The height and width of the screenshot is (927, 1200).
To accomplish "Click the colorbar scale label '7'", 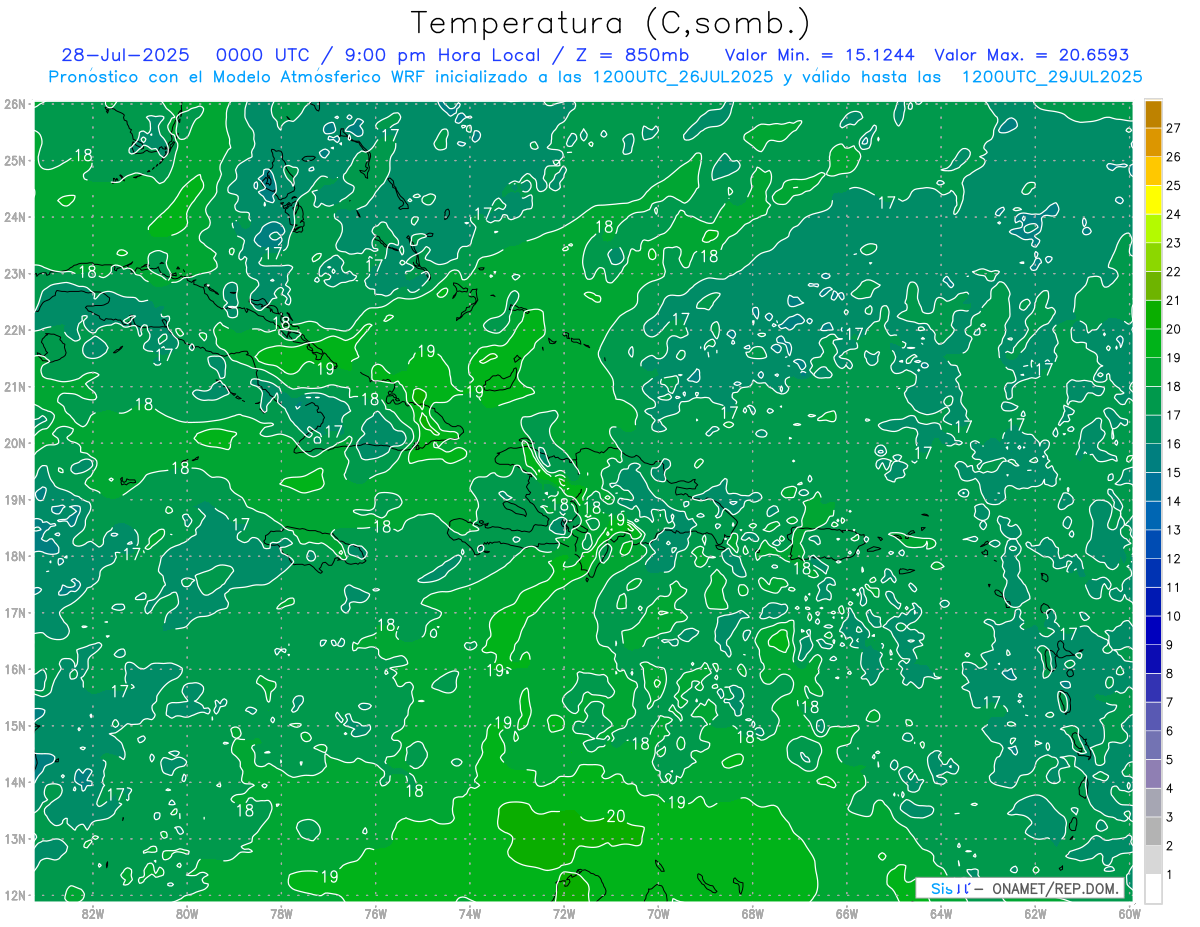I will 1169,702.
